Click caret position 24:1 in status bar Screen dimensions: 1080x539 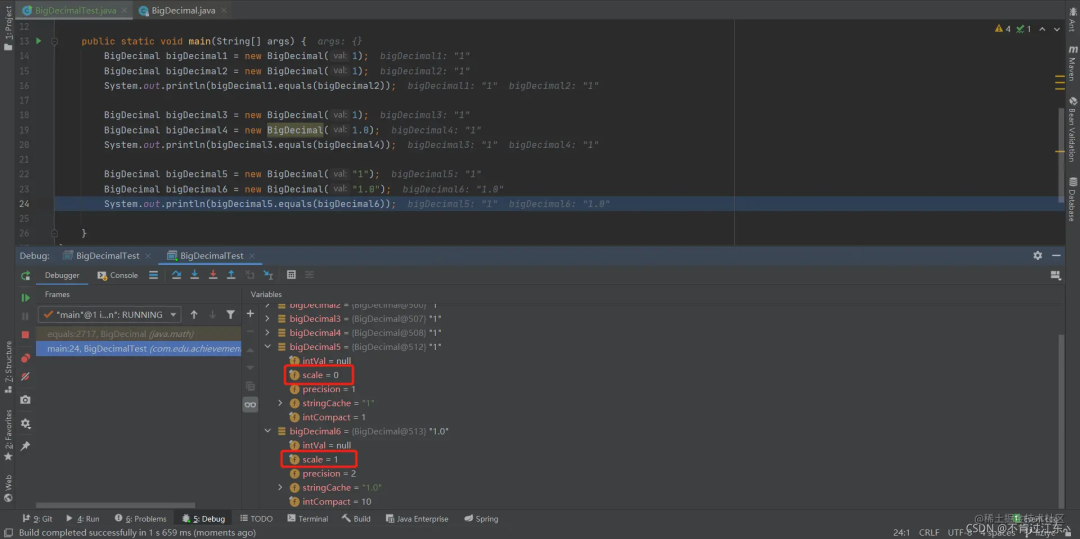[x=901, y=533]
